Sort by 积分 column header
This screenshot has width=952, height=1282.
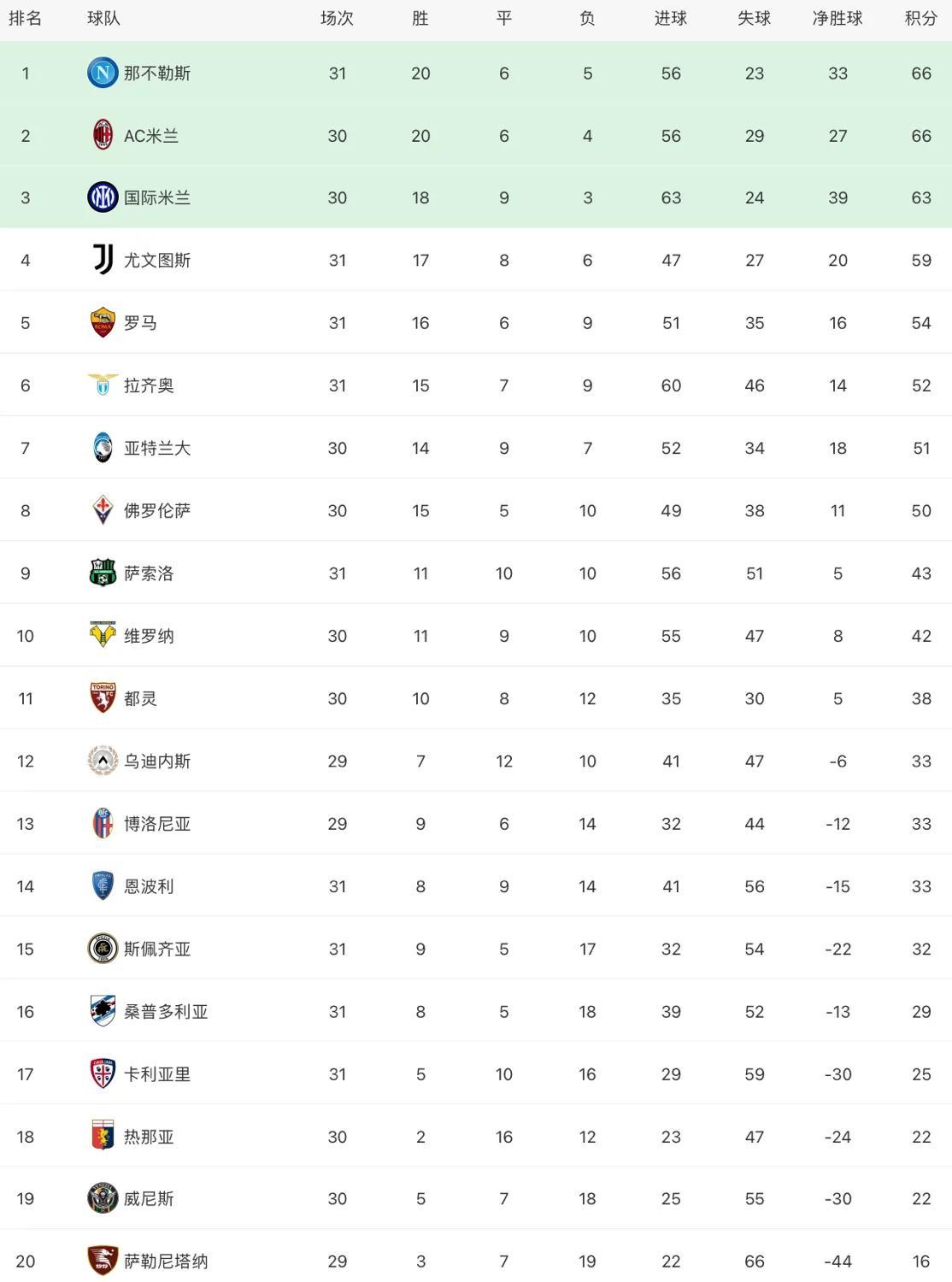[x=920, y=19]
